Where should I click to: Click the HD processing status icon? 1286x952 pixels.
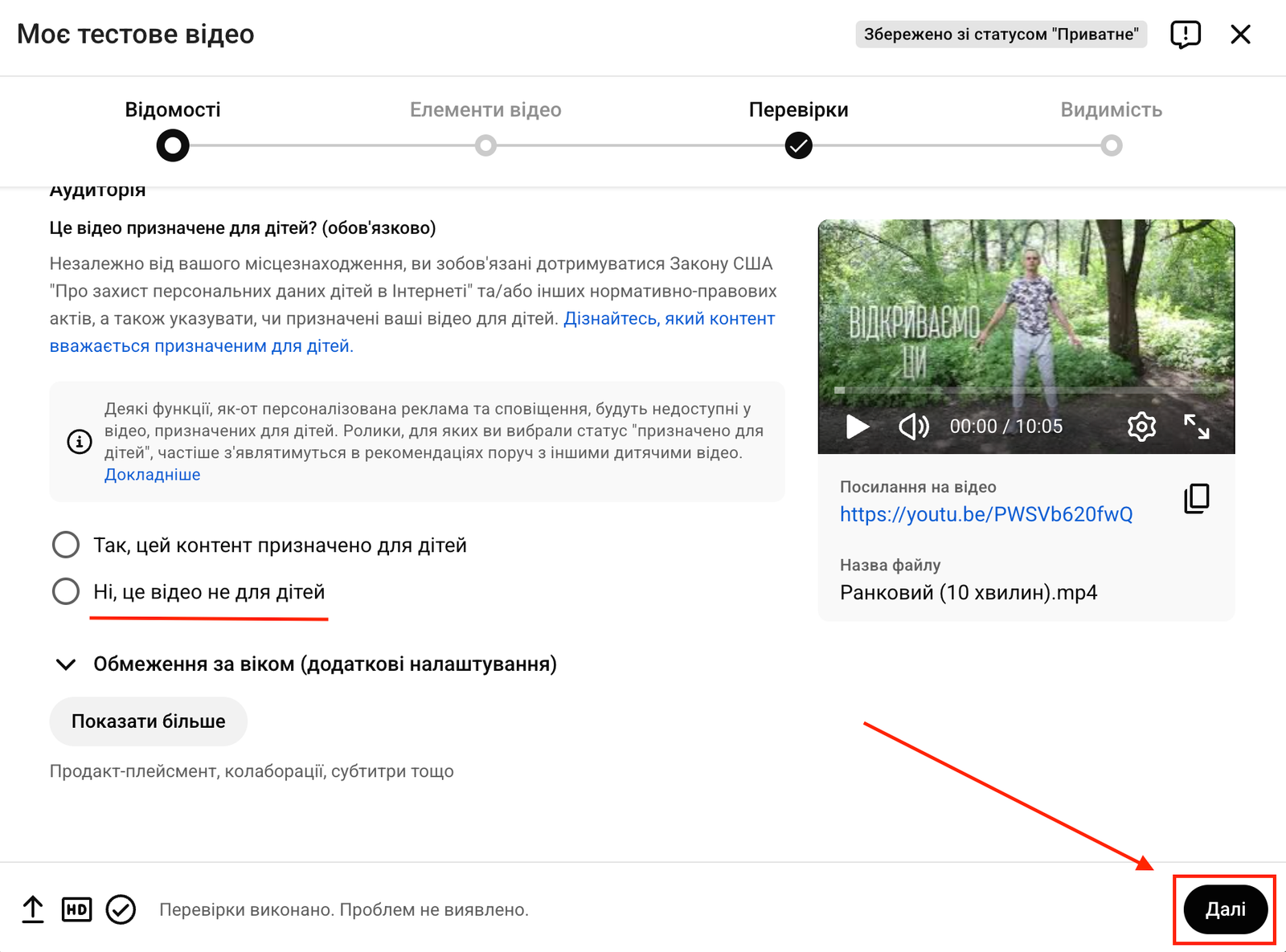pos(76,909)
